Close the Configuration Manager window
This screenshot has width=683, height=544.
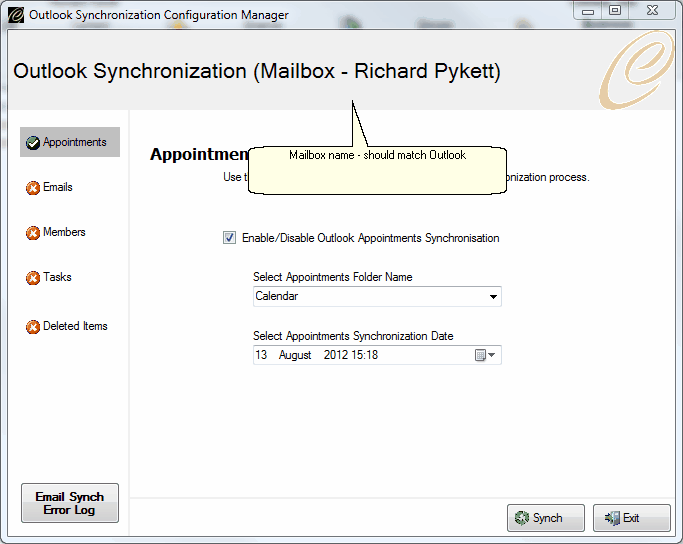[652, 10]
